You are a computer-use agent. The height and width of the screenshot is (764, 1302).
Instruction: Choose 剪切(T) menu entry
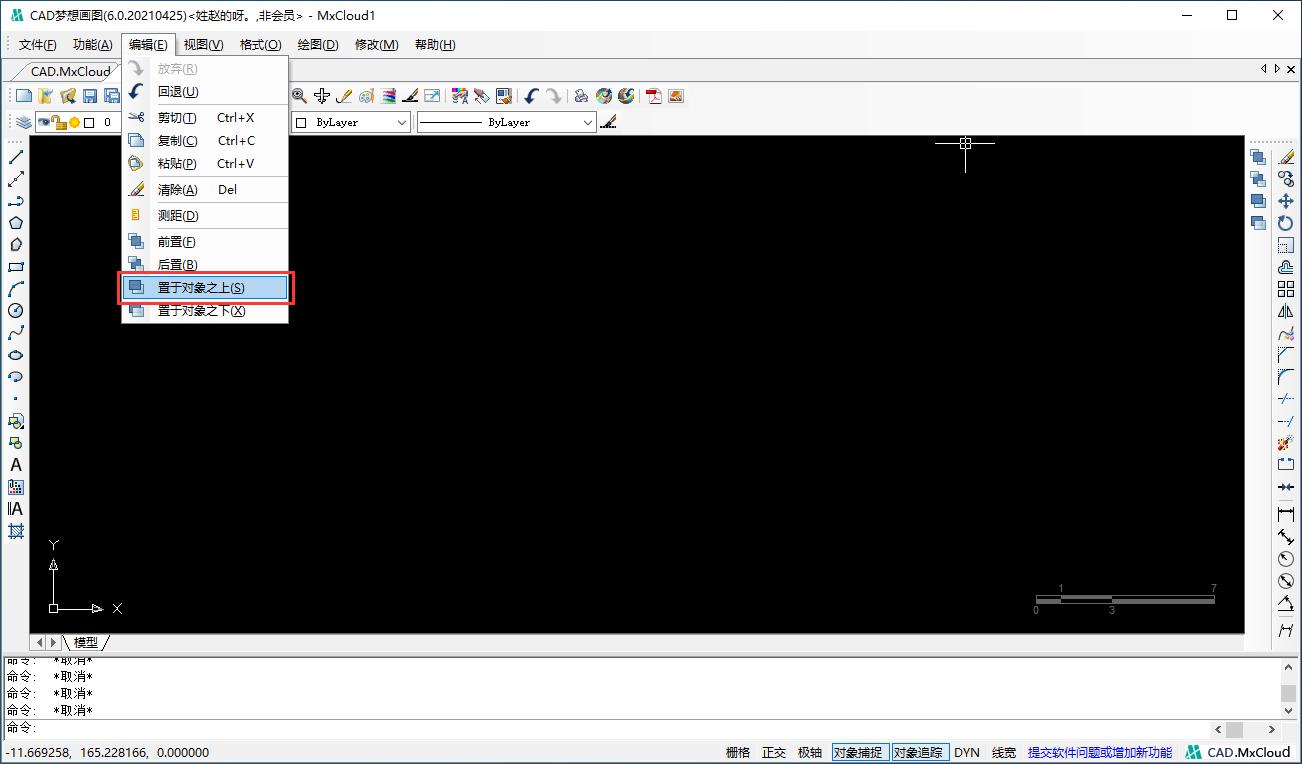[x=205, y=118]
